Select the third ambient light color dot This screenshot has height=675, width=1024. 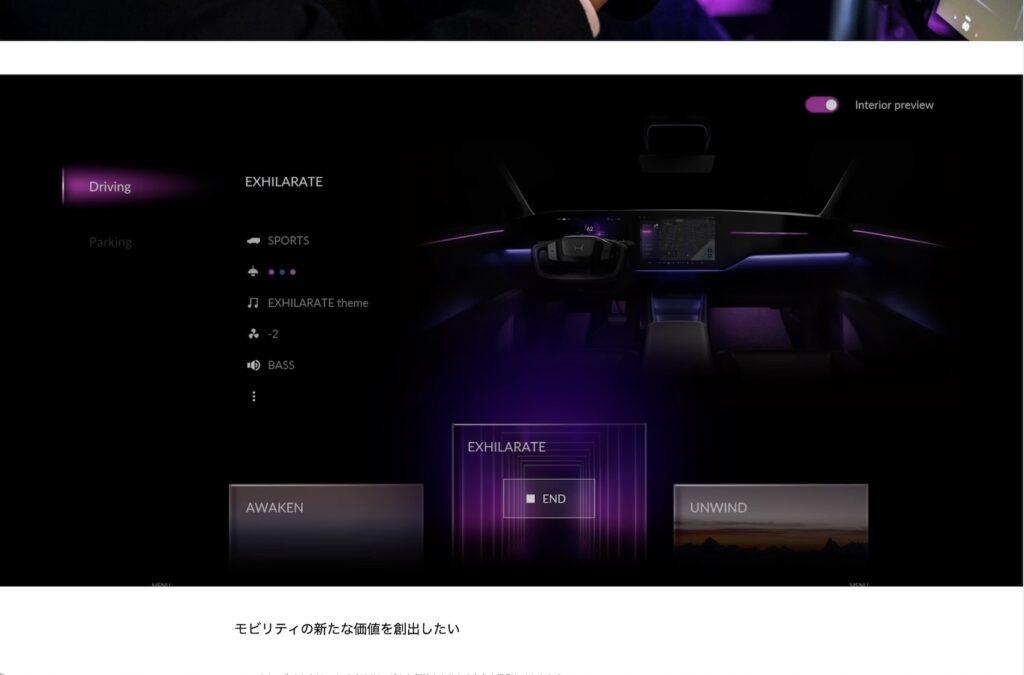(293, 272)
